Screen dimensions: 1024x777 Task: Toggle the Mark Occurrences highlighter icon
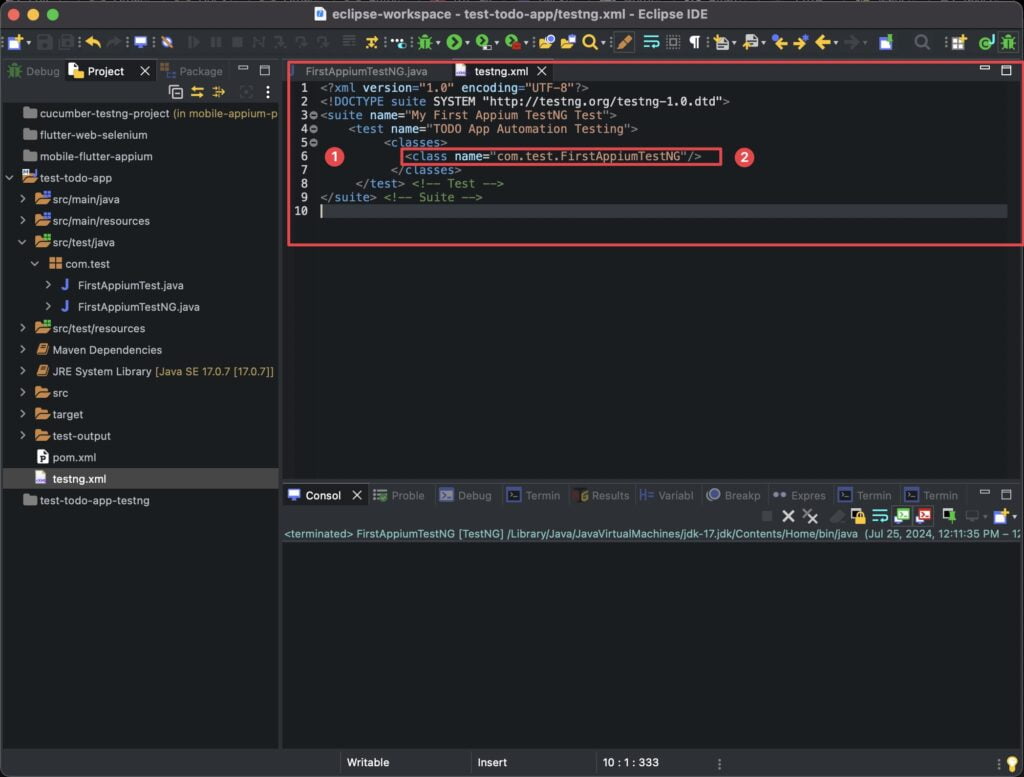(624, 42)
